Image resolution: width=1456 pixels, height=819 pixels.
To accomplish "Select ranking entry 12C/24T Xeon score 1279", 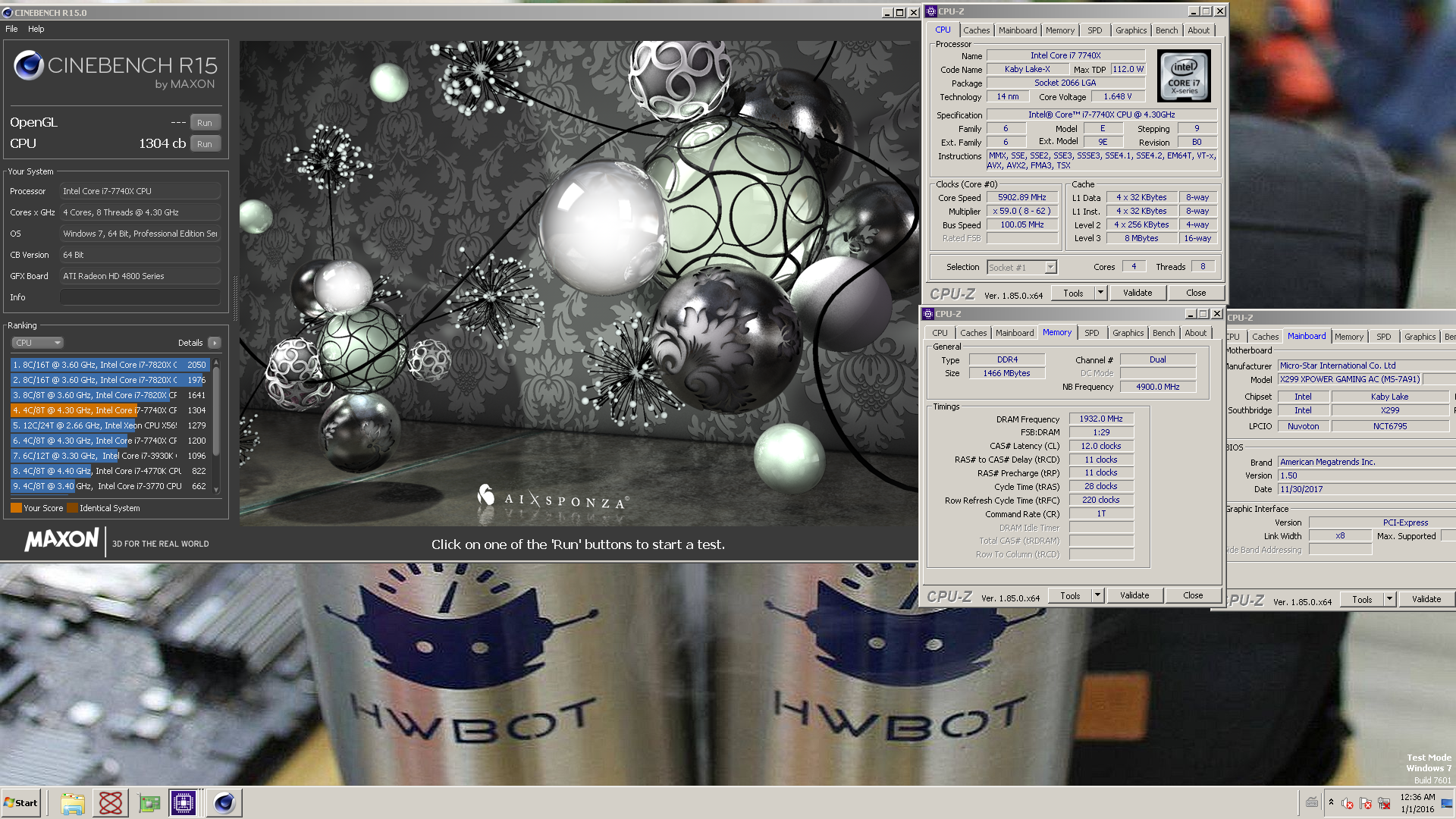I will point(110,425).
